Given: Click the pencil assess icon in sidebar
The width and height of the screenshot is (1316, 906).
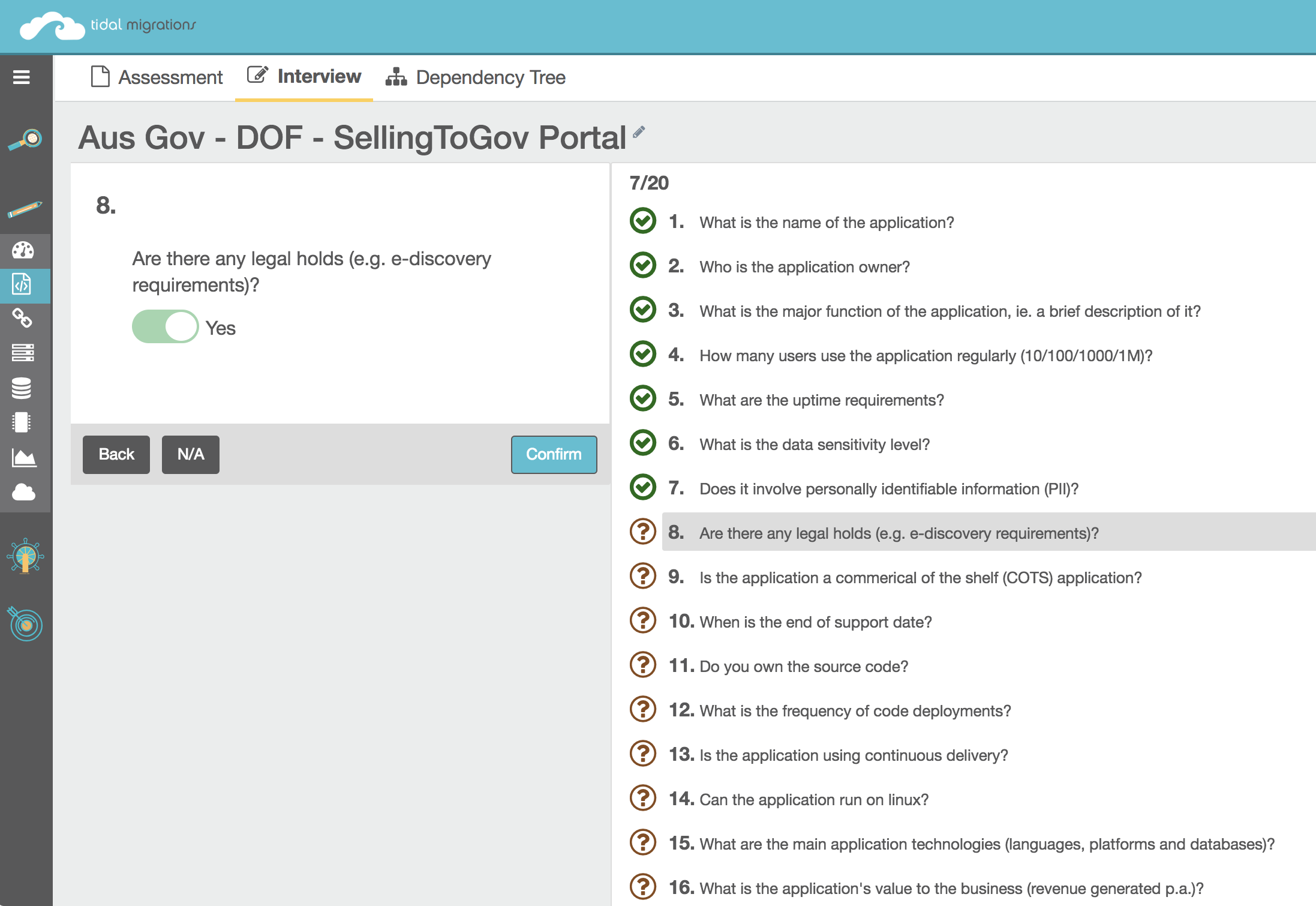Looking at the screenshot, I should [x=25, y=210].
